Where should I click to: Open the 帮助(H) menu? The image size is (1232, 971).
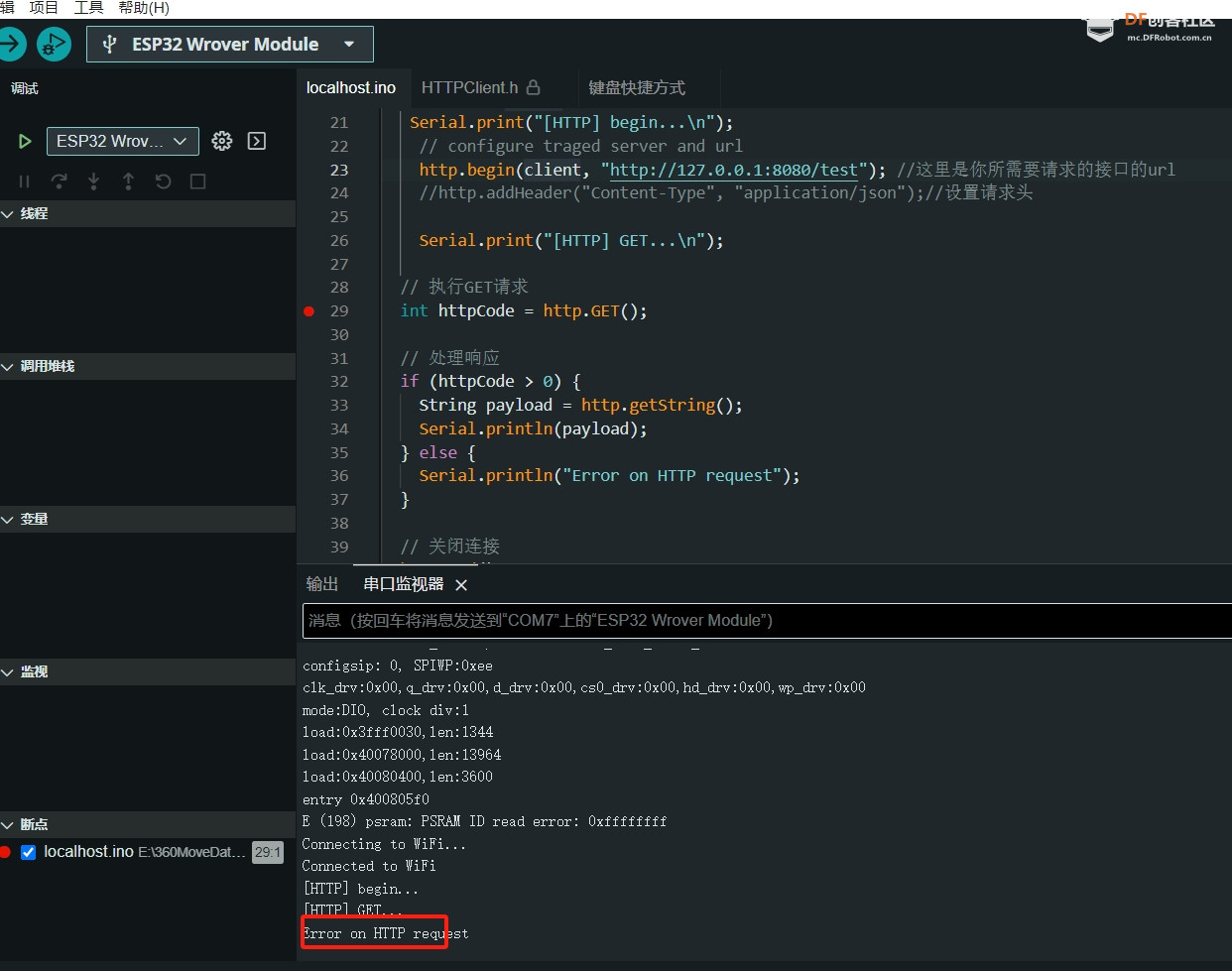tap(144, 8)
